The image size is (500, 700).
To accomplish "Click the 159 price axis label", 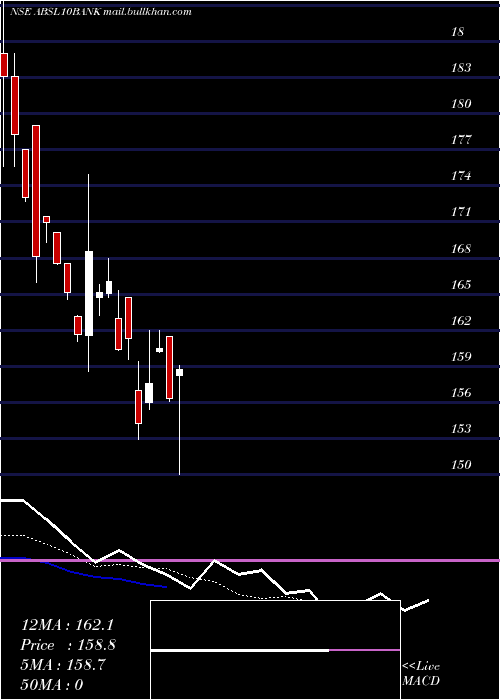I will click(461, 357).
